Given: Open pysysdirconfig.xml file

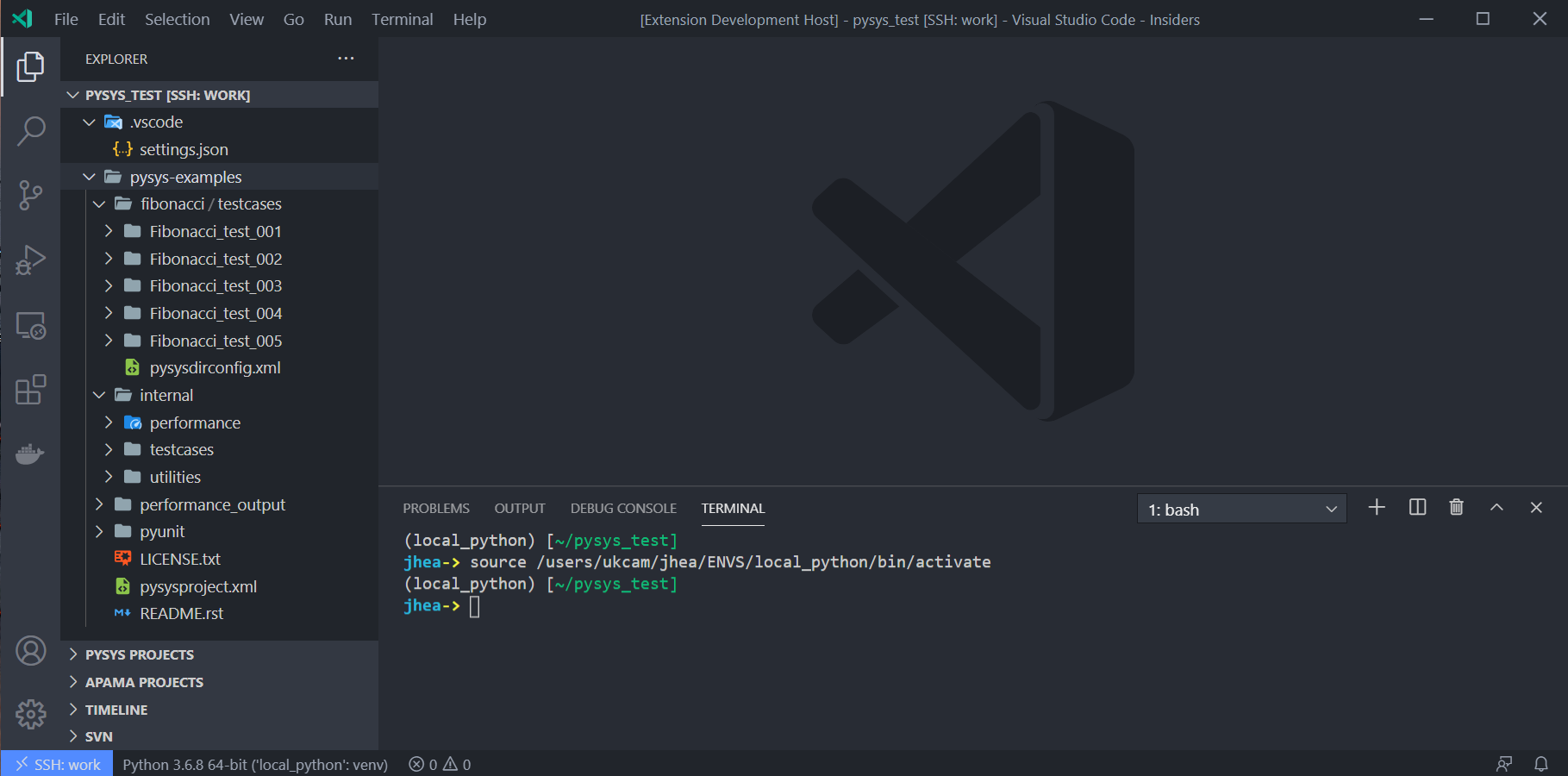Looking at the screenshot, I should point(219,368).
